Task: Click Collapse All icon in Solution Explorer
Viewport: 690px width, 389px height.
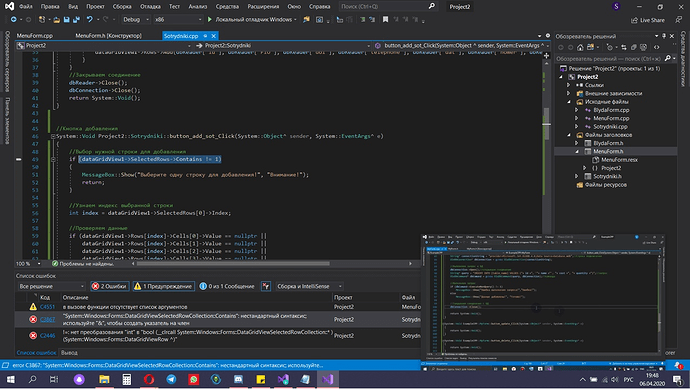Action: (634, 48)
